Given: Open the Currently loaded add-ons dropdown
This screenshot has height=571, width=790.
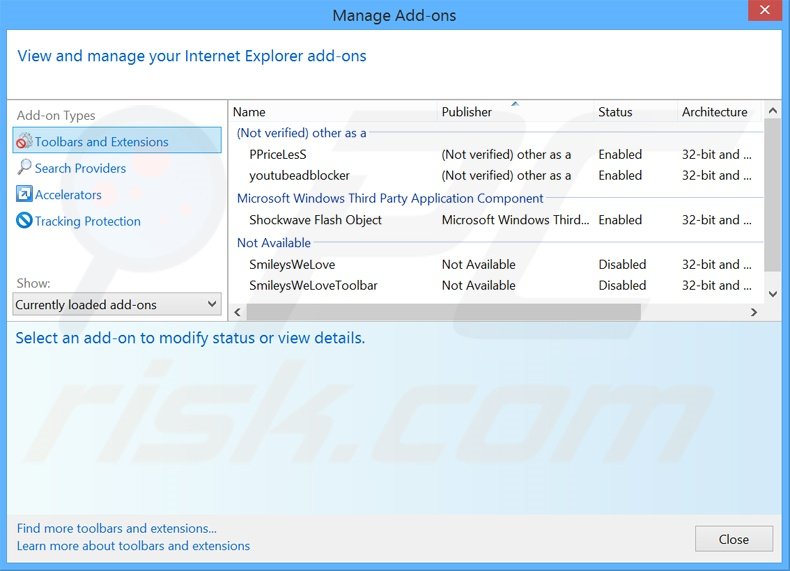Looking at the screenshot, I should click(117, 304).
